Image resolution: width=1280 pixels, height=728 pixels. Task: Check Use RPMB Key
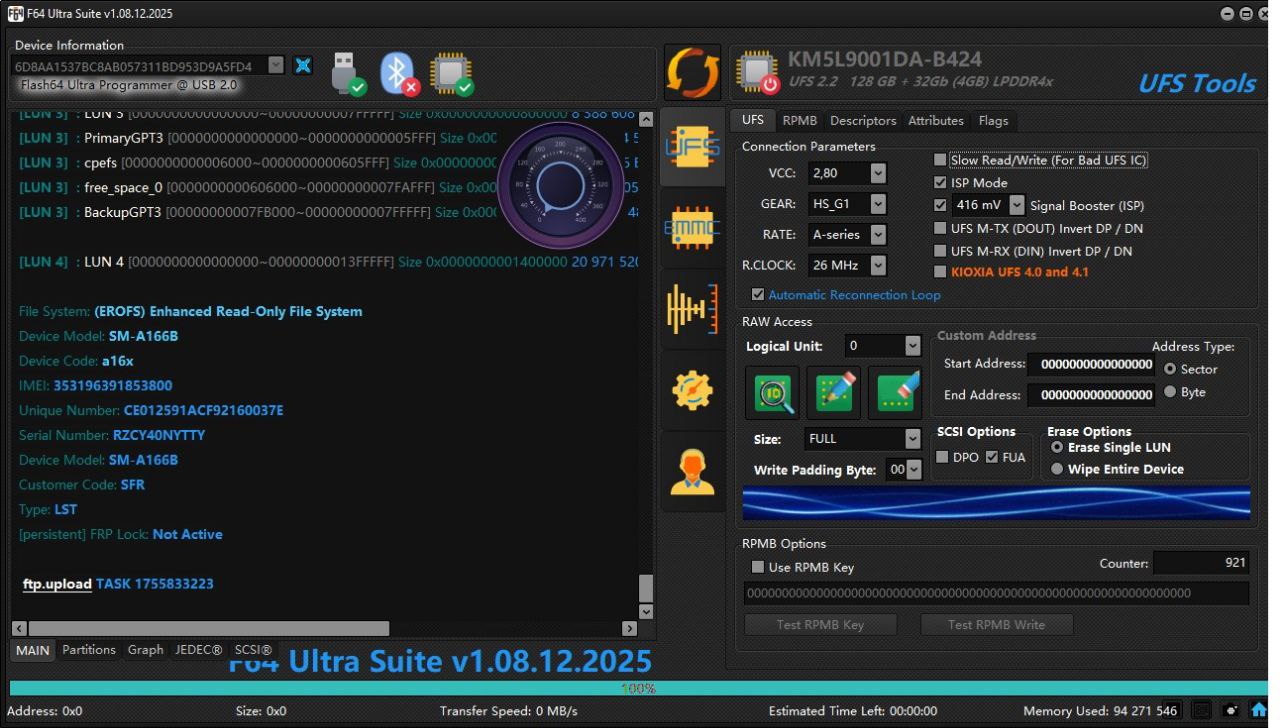point(758,567)
